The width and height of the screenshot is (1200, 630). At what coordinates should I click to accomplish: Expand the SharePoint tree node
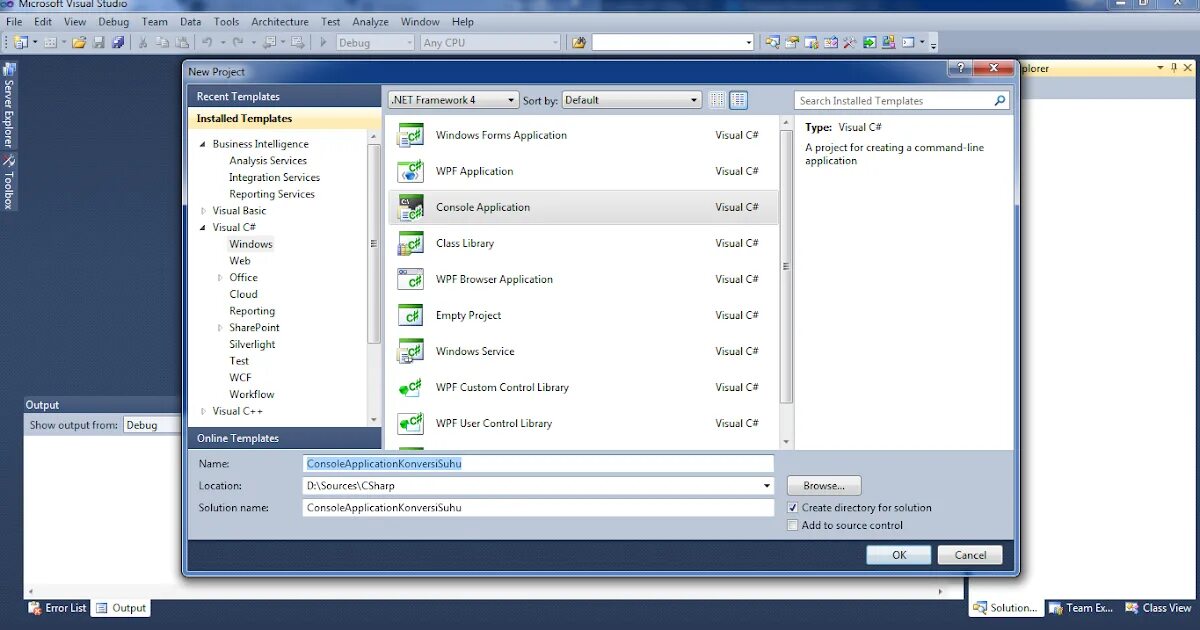pos(220,328)
